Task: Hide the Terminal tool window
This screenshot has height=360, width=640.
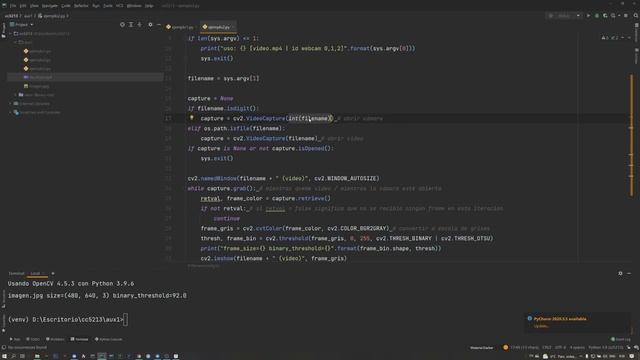Action: point(629,273)
